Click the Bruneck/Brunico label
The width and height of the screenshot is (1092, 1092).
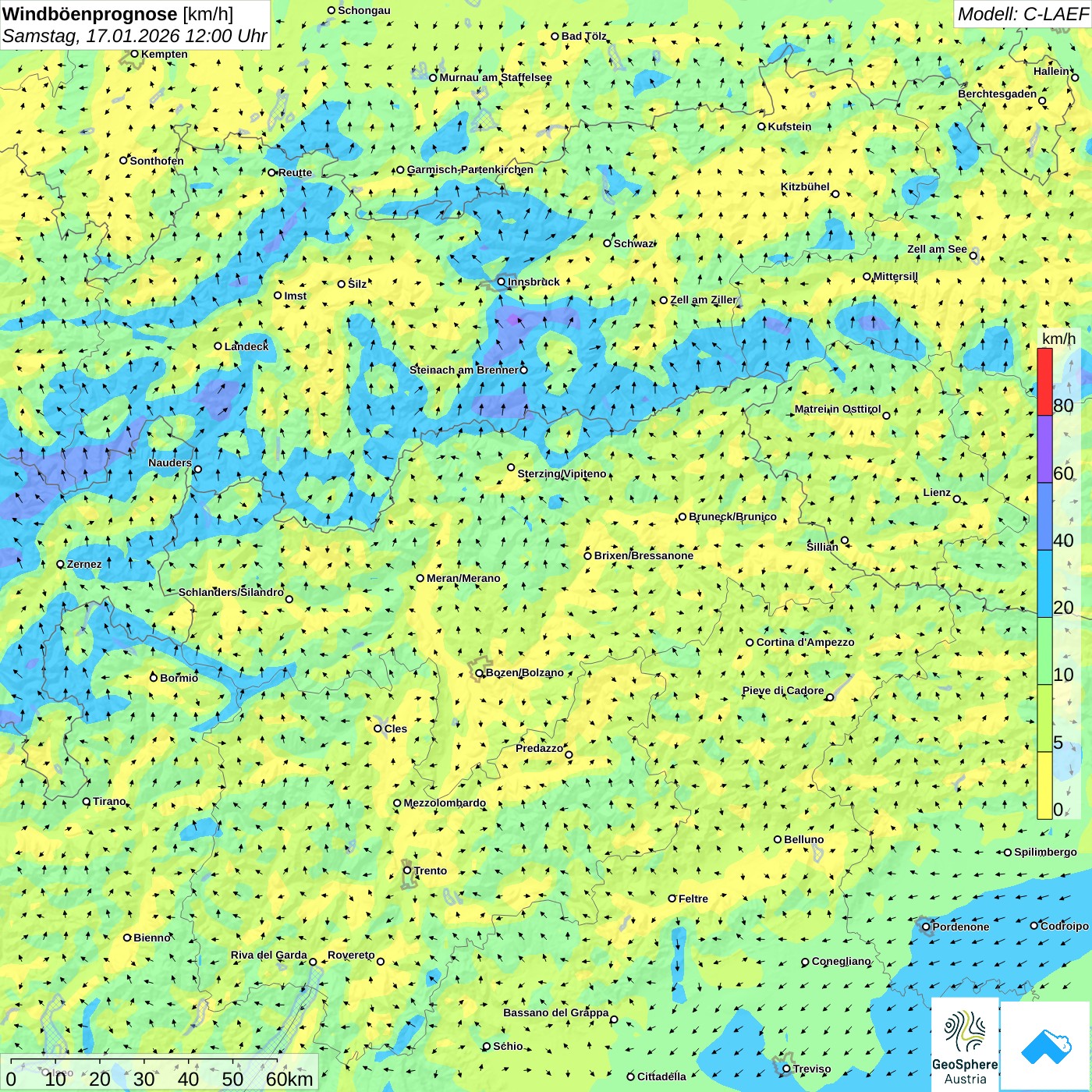pyautogui.click(x=732, y=516)
